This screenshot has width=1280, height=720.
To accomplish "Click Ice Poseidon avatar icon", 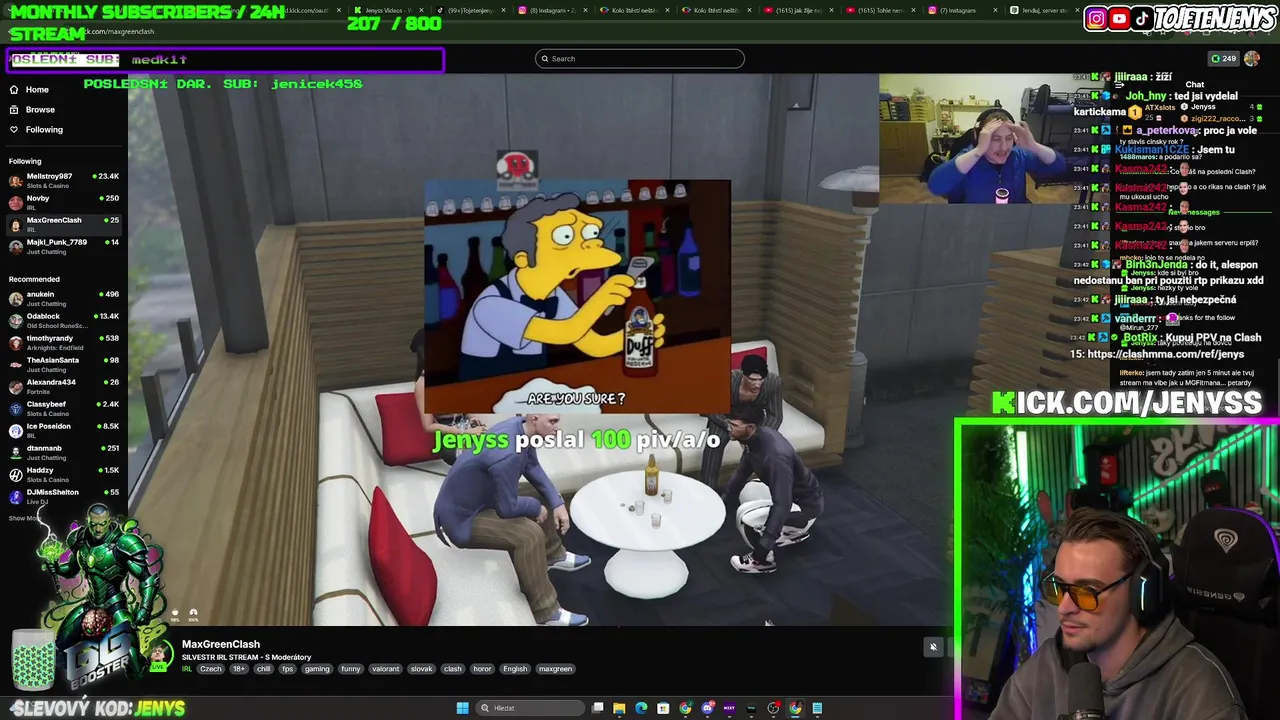I will click(15, 431).
